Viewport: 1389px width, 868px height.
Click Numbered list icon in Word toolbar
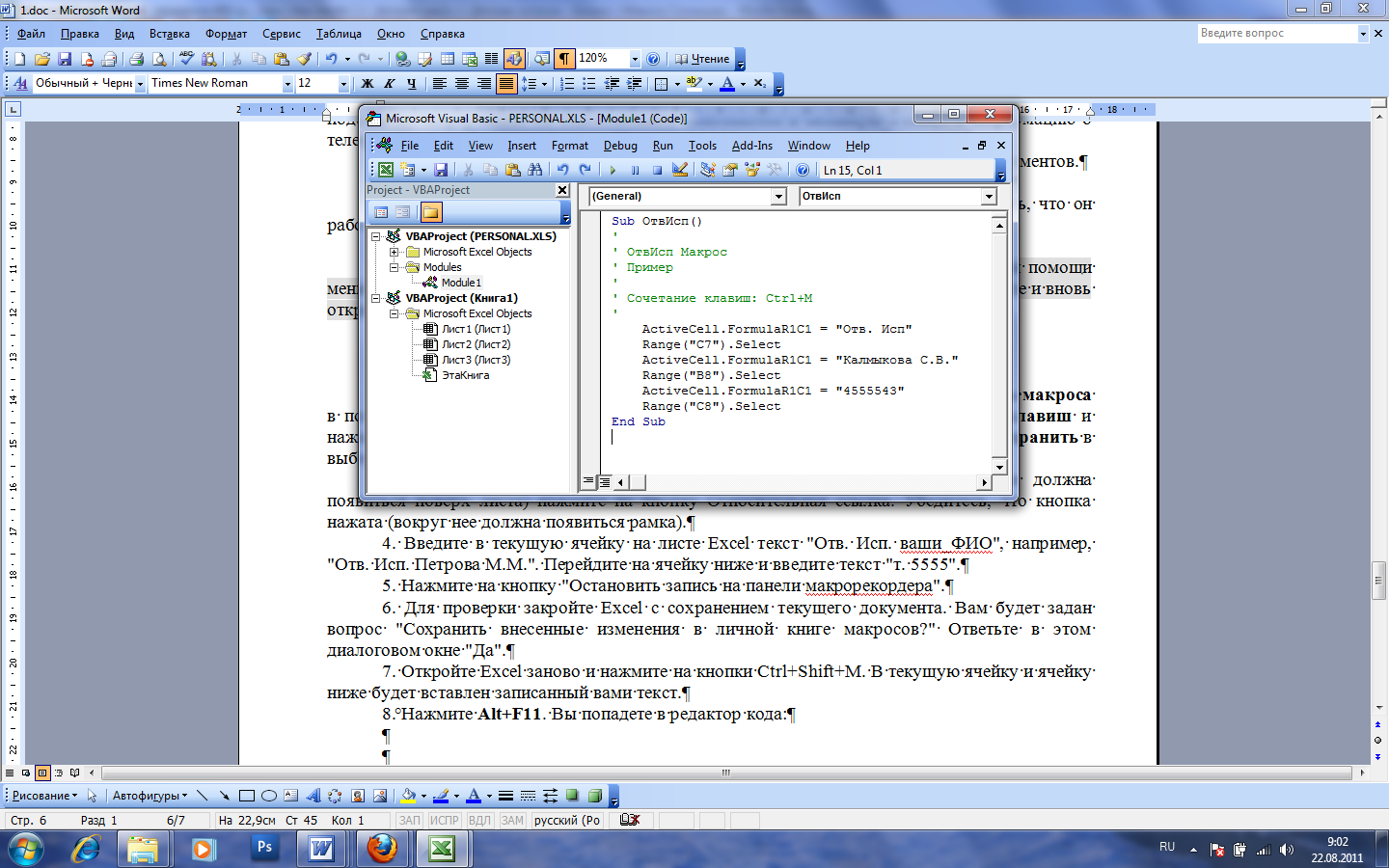click(x=567, y=83)
